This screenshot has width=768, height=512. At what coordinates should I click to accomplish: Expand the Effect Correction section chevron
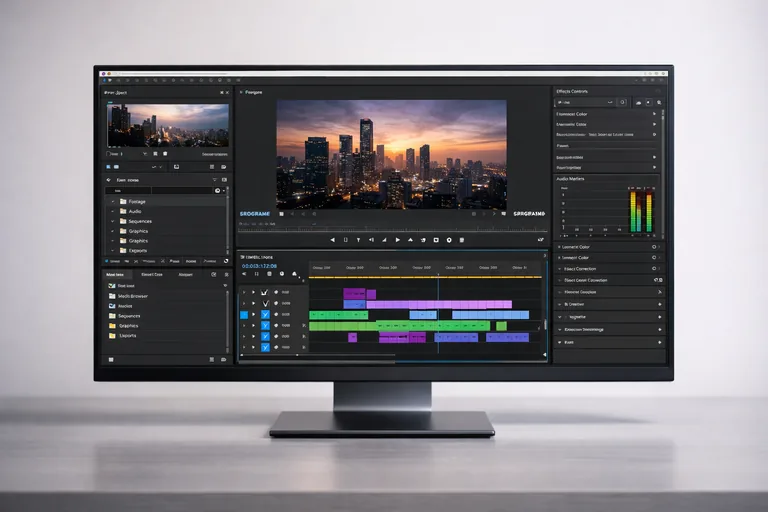click(x=559, y=269)
